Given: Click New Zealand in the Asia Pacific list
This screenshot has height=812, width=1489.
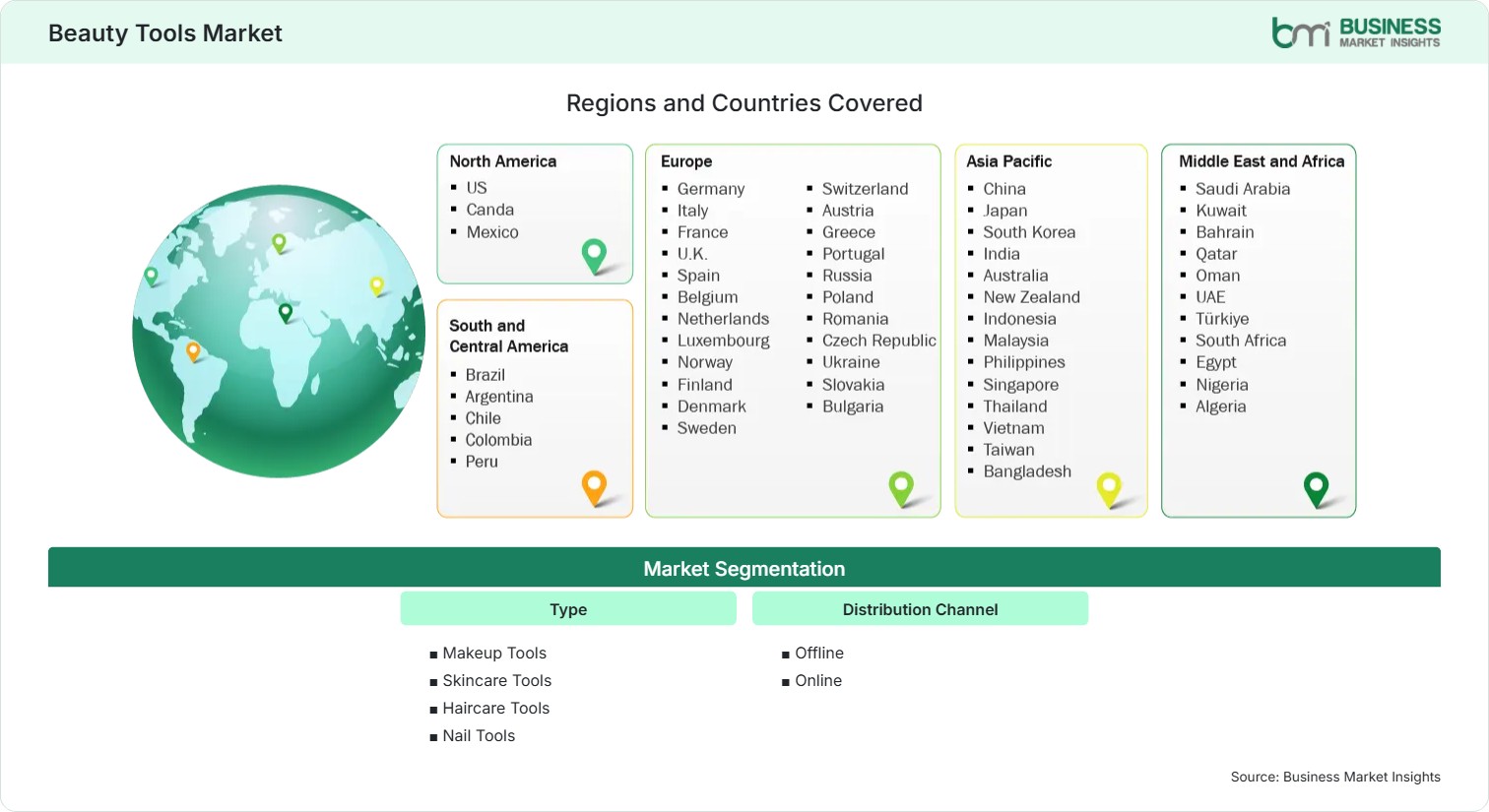Looking at the screenshot, I should (1032, 297).
